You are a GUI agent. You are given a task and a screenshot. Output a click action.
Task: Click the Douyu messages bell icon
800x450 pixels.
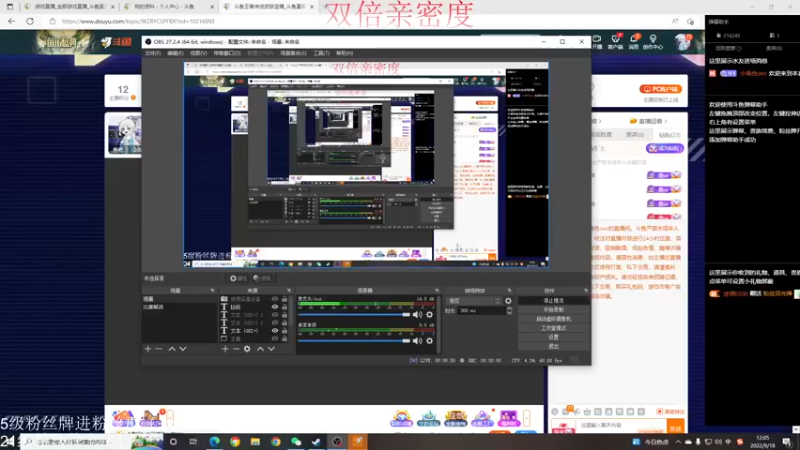634,41
